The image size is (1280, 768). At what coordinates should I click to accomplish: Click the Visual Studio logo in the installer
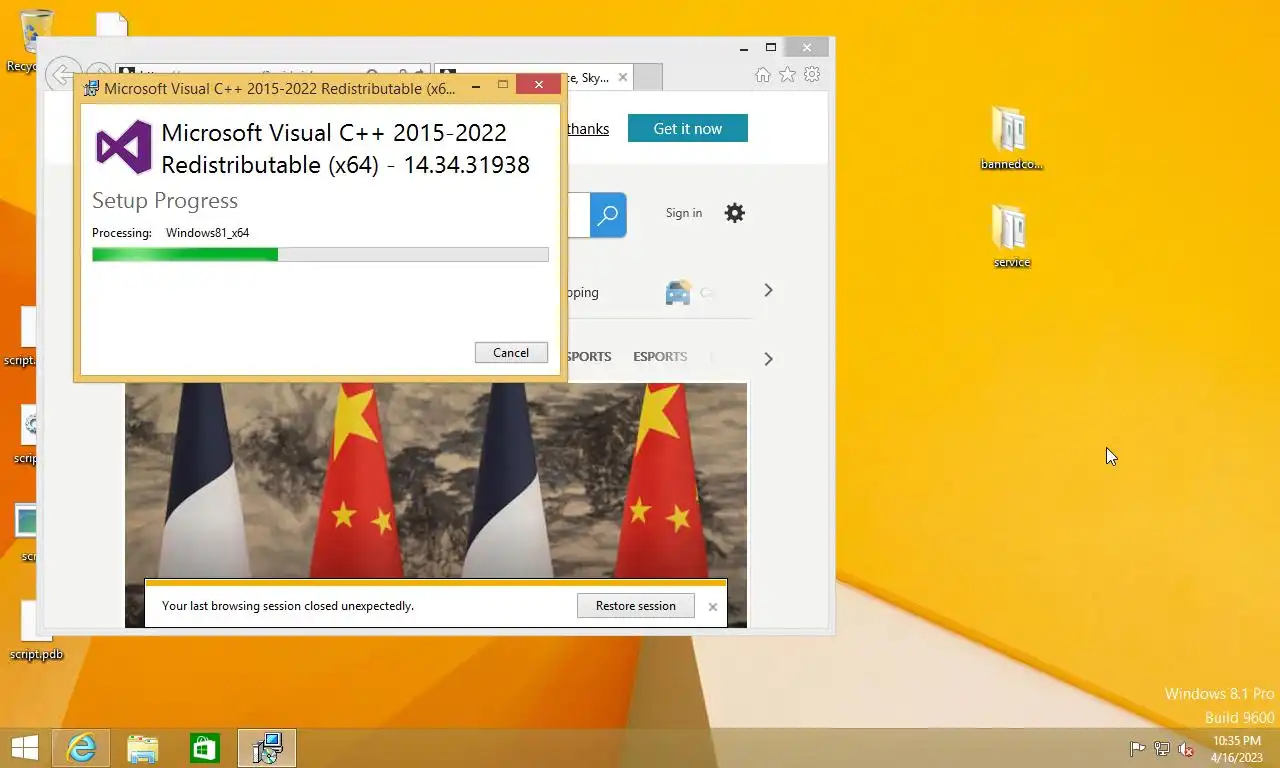[123, 147]
